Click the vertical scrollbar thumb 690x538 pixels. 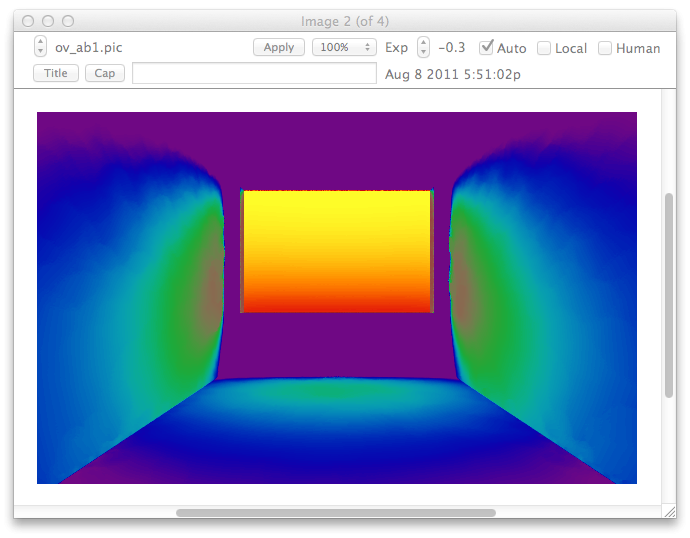point(669,295)
